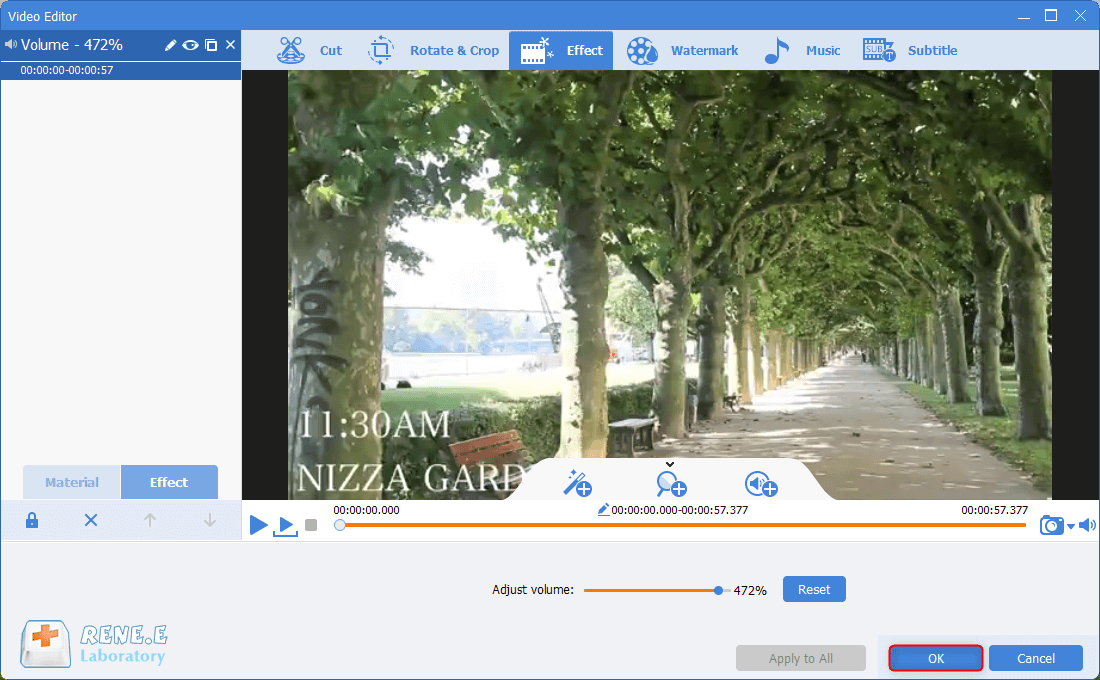The image size is (1100, 680).
Task: Click the duplicate icon next to Volume
Action: click(x=211, y=45)
